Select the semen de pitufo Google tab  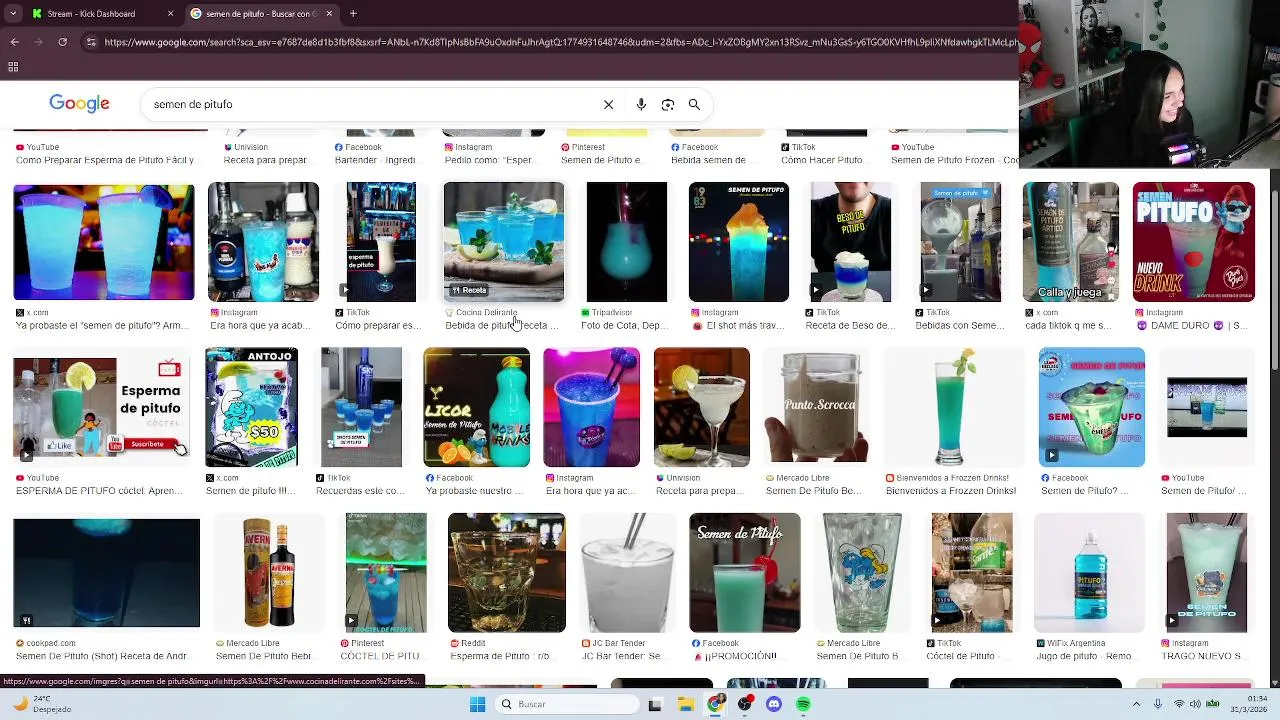(x=262, y=14)
